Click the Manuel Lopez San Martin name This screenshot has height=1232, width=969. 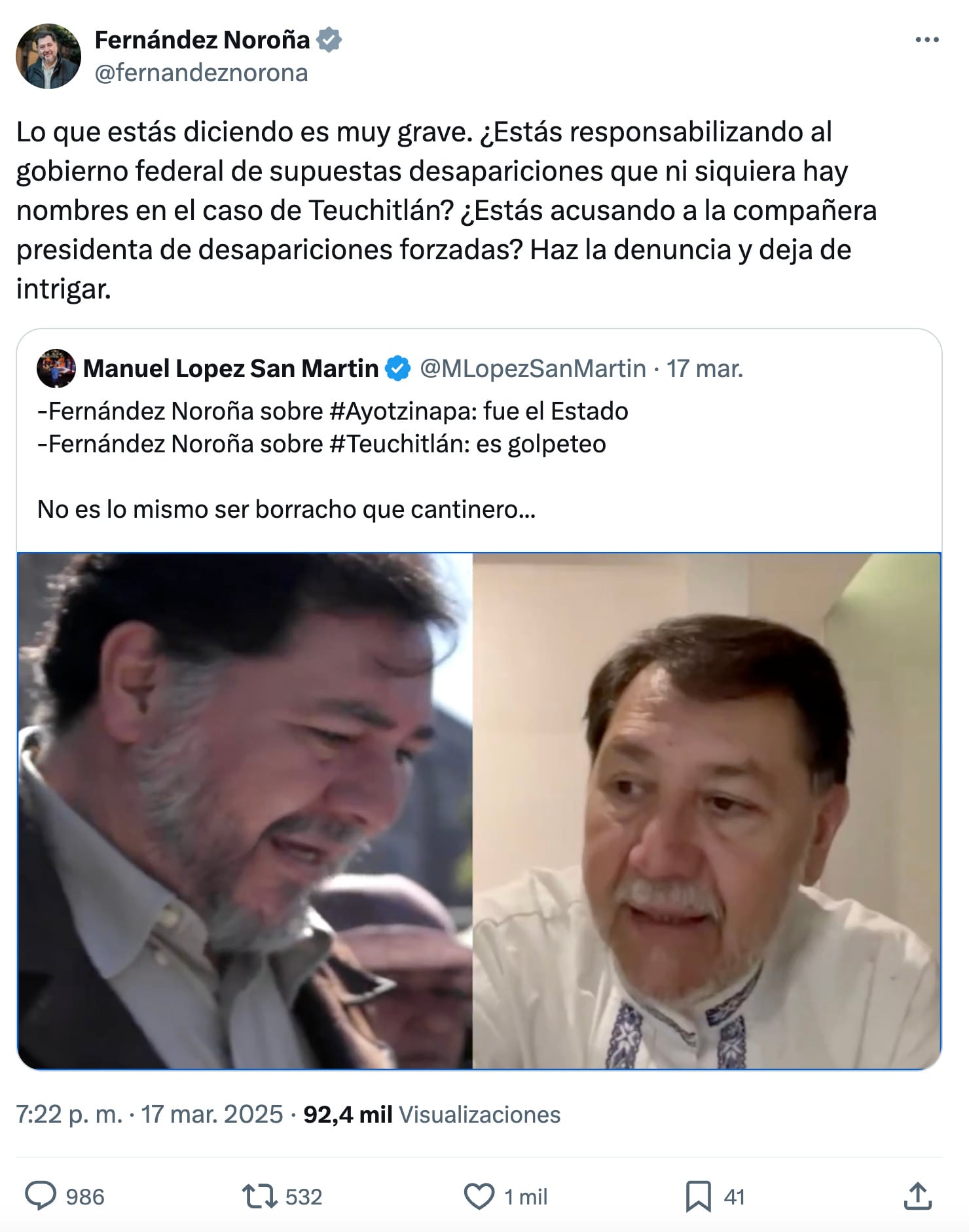click(230, 369)
